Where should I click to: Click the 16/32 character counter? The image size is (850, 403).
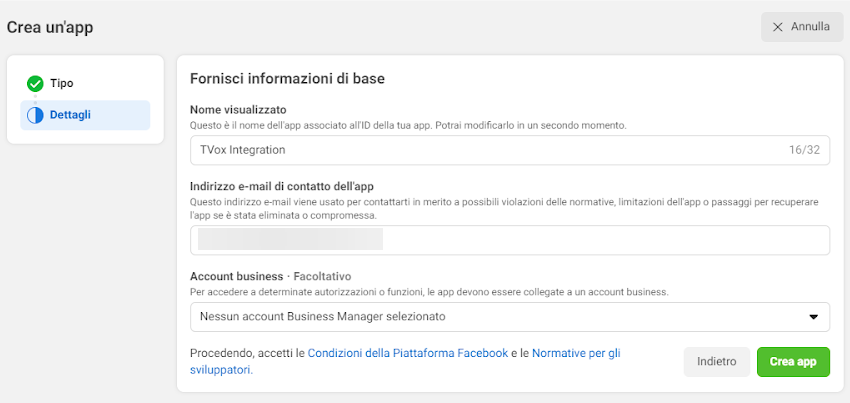click(804, 150)
